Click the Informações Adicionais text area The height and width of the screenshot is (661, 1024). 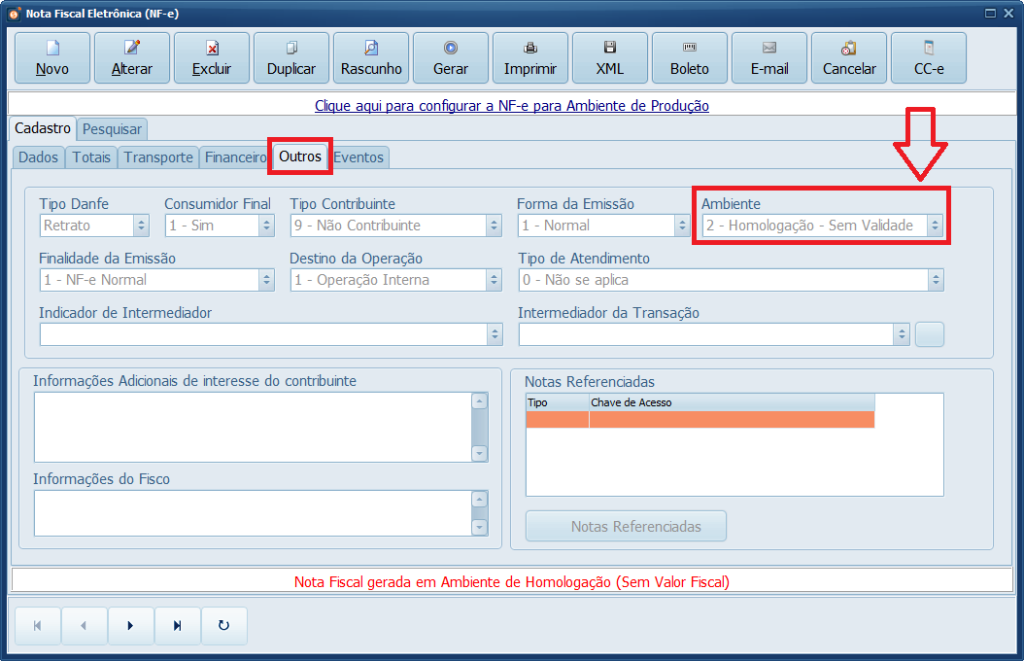click(x=253, y=427)
